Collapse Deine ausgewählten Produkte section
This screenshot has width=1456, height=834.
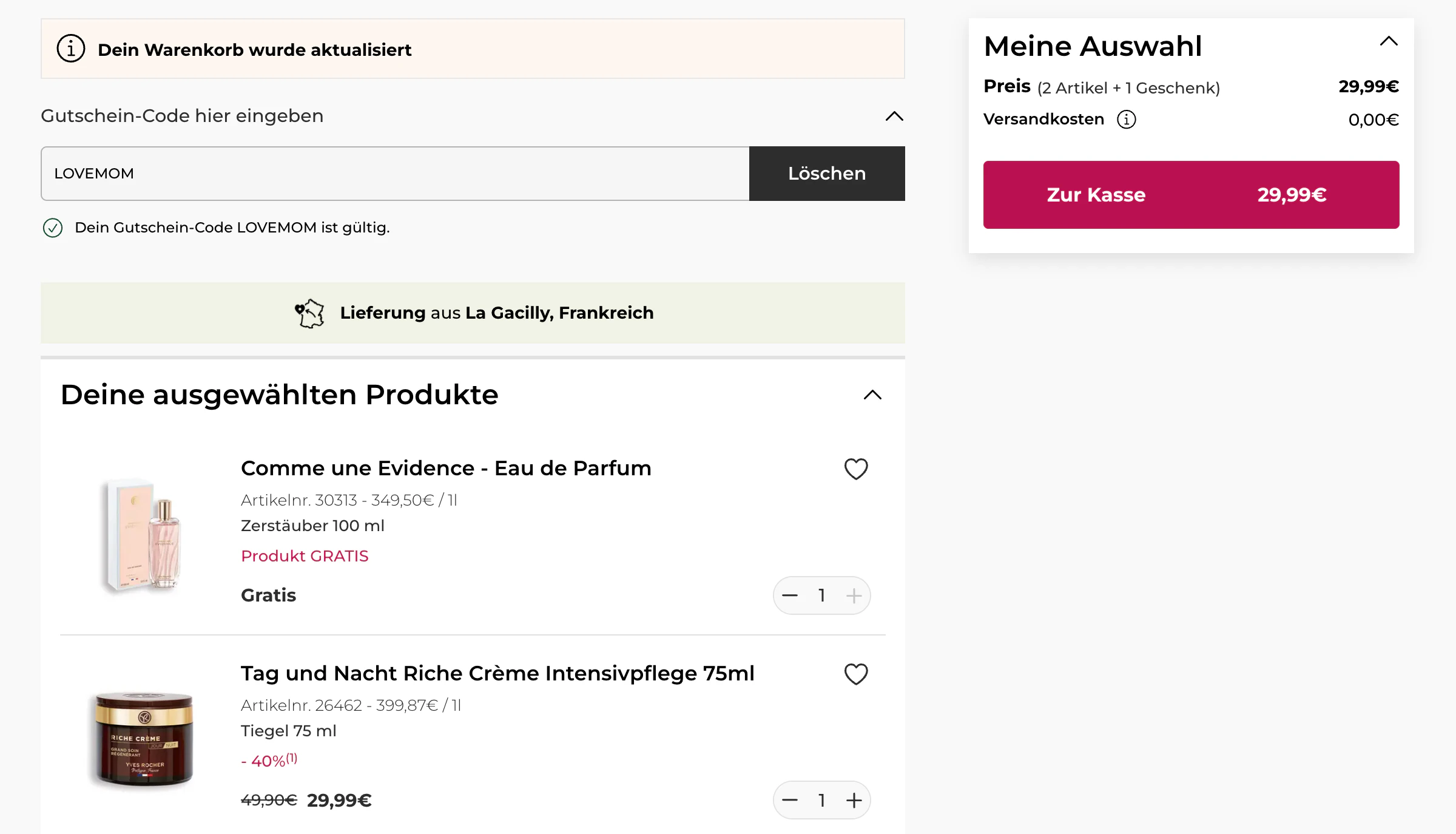tap(872, 395)
